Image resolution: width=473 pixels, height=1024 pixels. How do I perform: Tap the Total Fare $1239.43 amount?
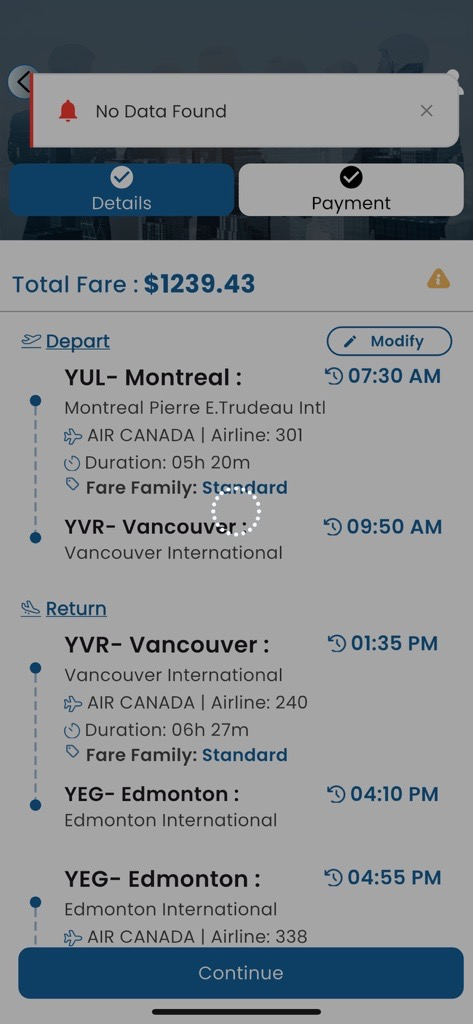[x=199, y=284]
